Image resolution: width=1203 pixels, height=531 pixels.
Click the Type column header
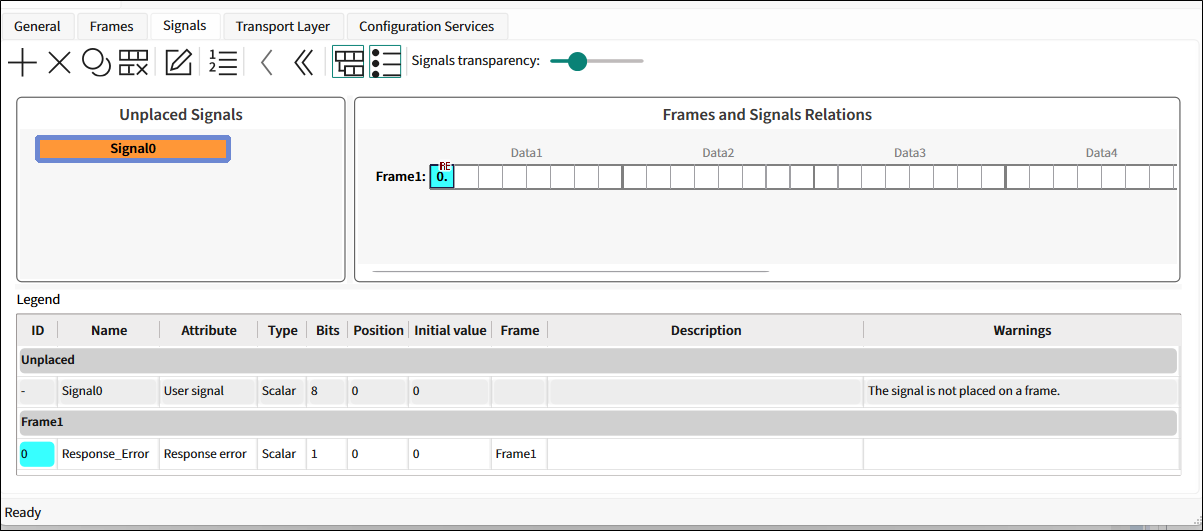(x=283, y=330)
